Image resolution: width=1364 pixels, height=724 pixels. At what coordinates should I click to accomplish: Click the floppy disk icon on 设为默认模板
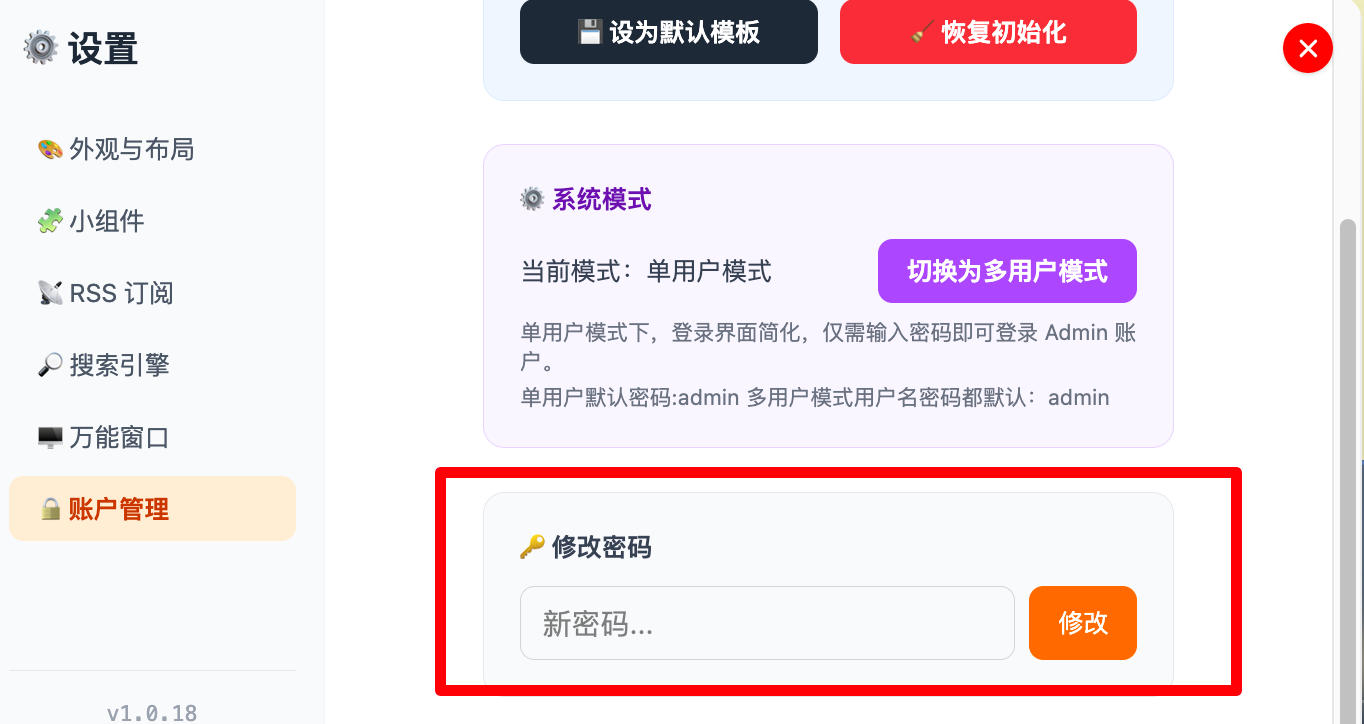tap(590, 32)
